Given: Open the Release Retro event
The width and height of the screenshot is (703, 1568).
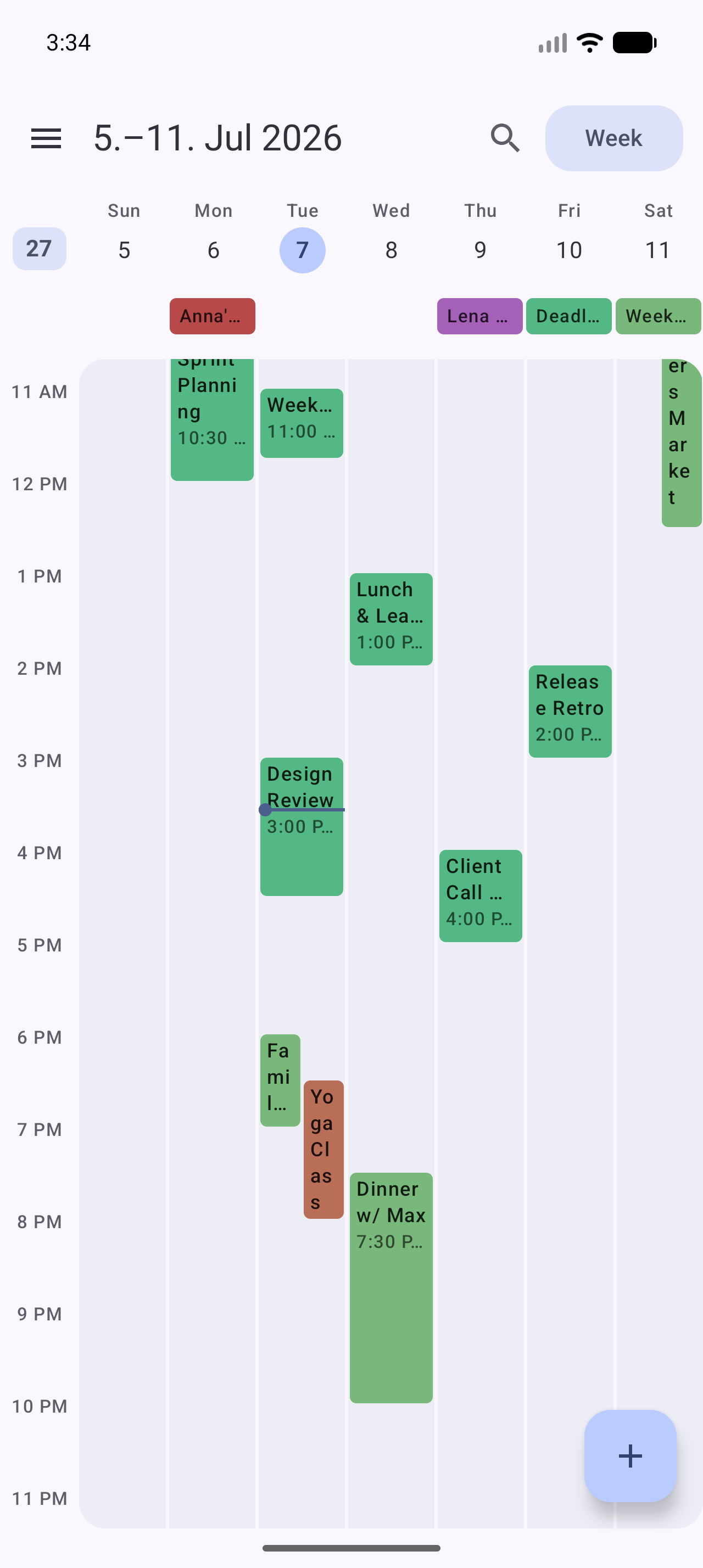Looking at the screenshot, I should tap(570, 712).
